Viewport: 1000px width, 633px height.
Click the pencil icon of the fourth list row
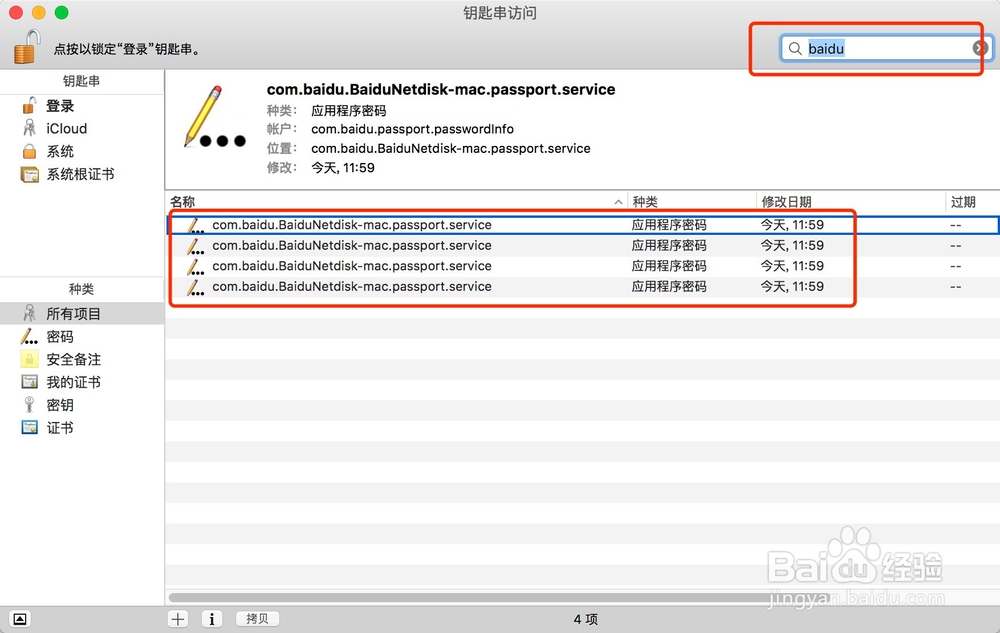[x=195, y=287]
